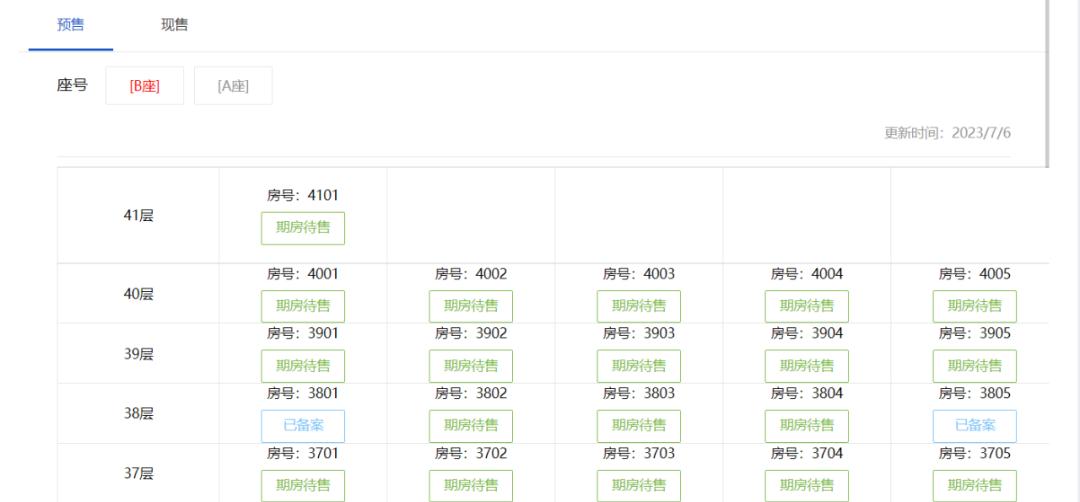Click 期房待售 status for room 3704
Screen dimensions: 1080x502
(807, 485)
